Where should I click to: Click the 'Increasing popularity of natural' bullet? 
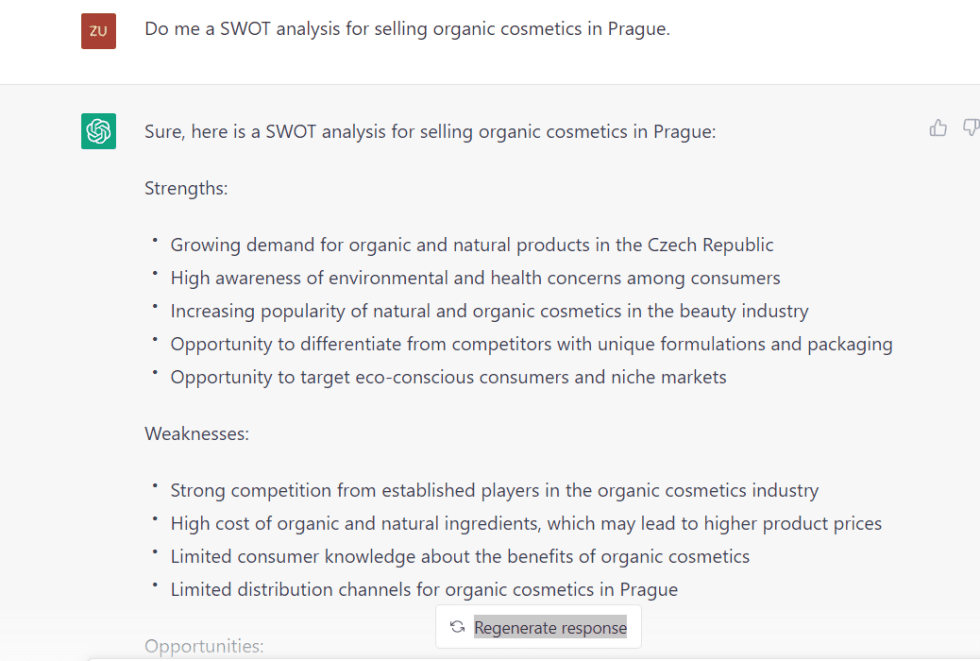pos(489,311)
